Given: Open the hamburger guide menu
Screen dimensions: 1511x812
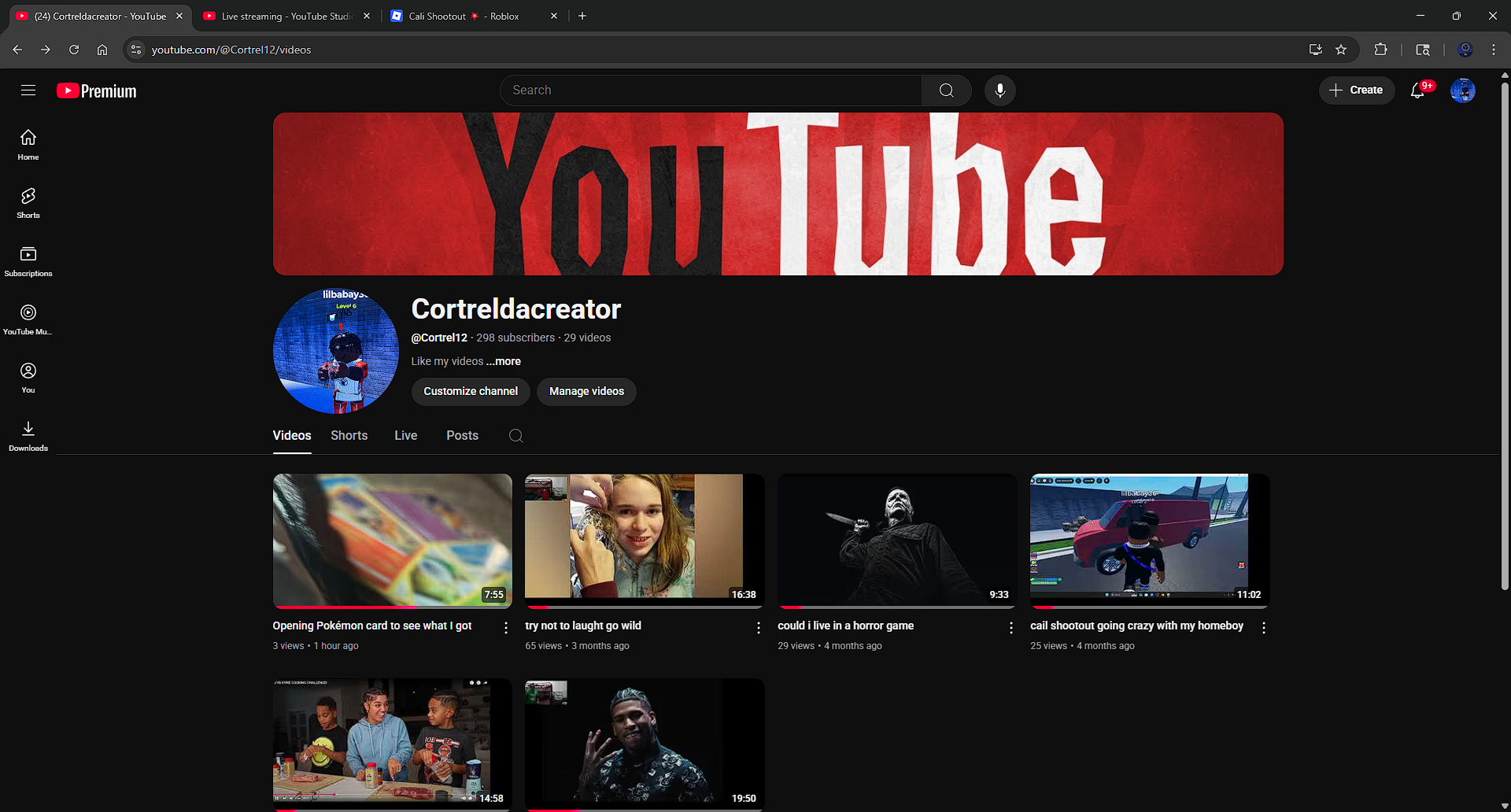Looking at the screenshot, I should pos(28,90).
